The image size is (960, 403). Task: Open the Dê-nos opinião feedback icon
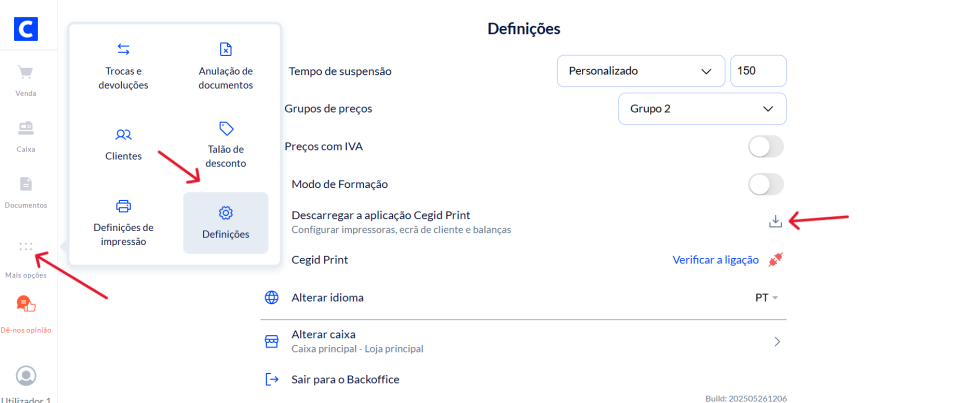coord(26,304)
